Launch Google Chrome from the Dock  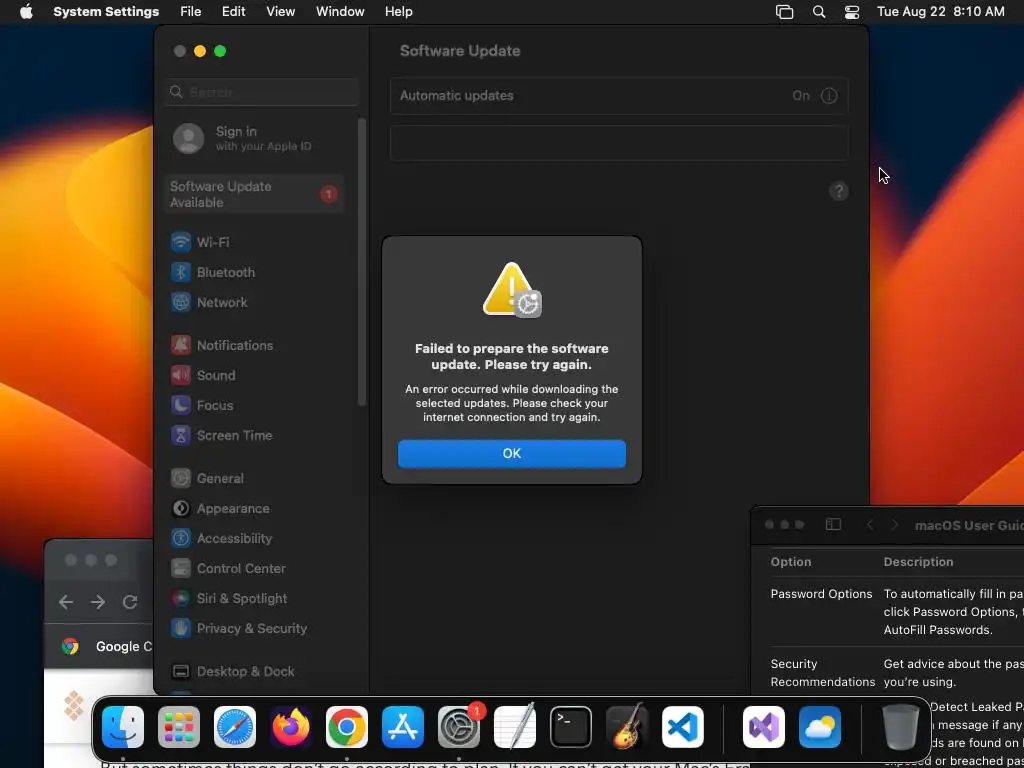tap(347, 727)
